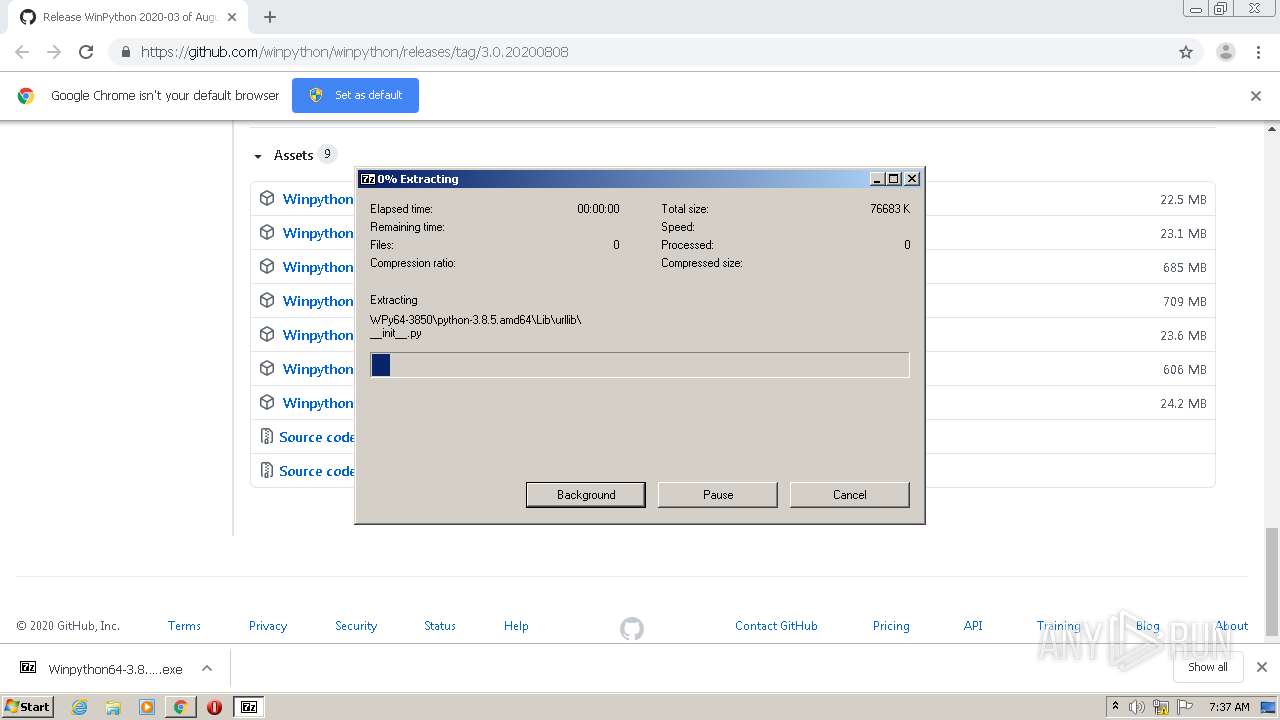The height and width of the screenshot is (720, 1280).
Task: Reload the GitHub page
Action: [86, 52]
